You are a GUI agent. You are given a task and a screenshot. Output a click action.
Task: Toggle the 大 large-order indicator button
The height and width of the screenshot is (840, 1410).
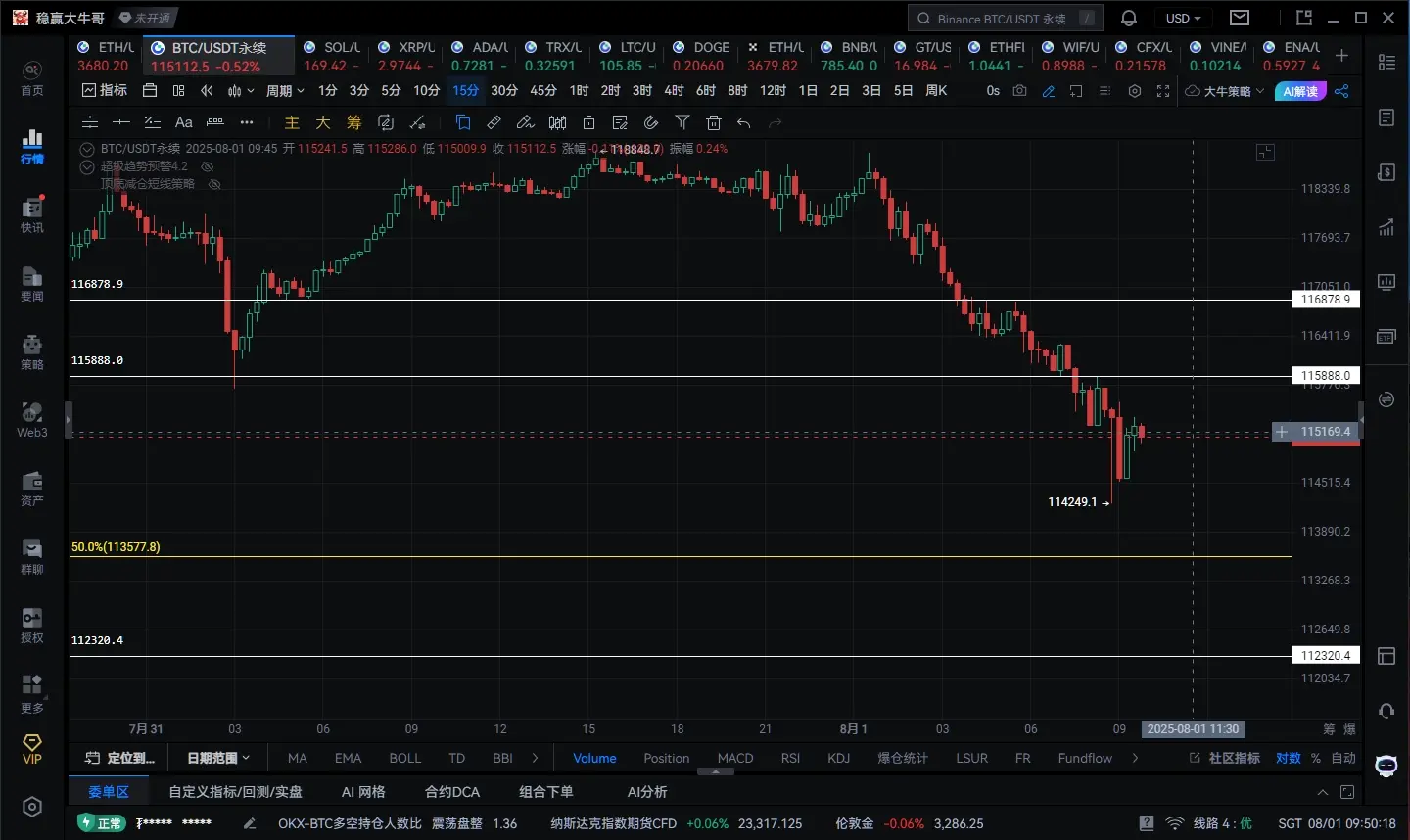323,122
